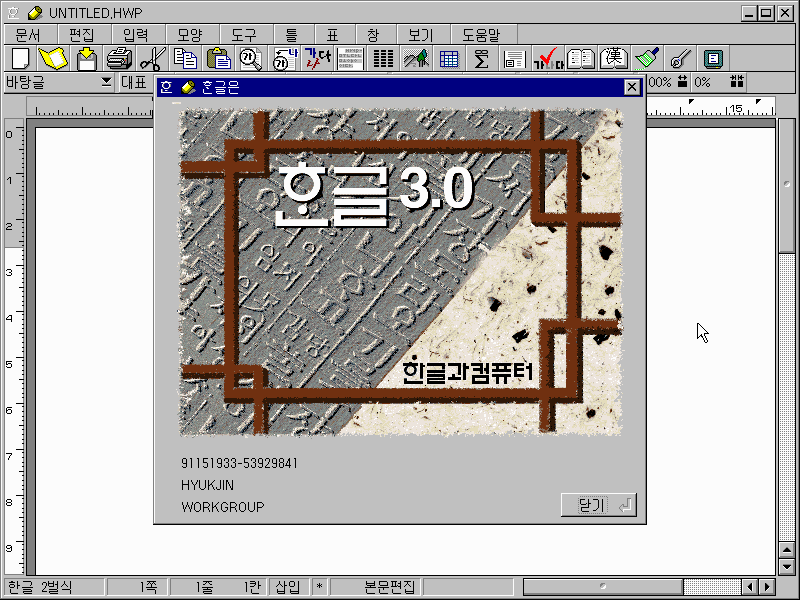This screenshot has height=600, width=800.
Task: Insert table with the blue grid icon
Action: [x=449, y=59]
